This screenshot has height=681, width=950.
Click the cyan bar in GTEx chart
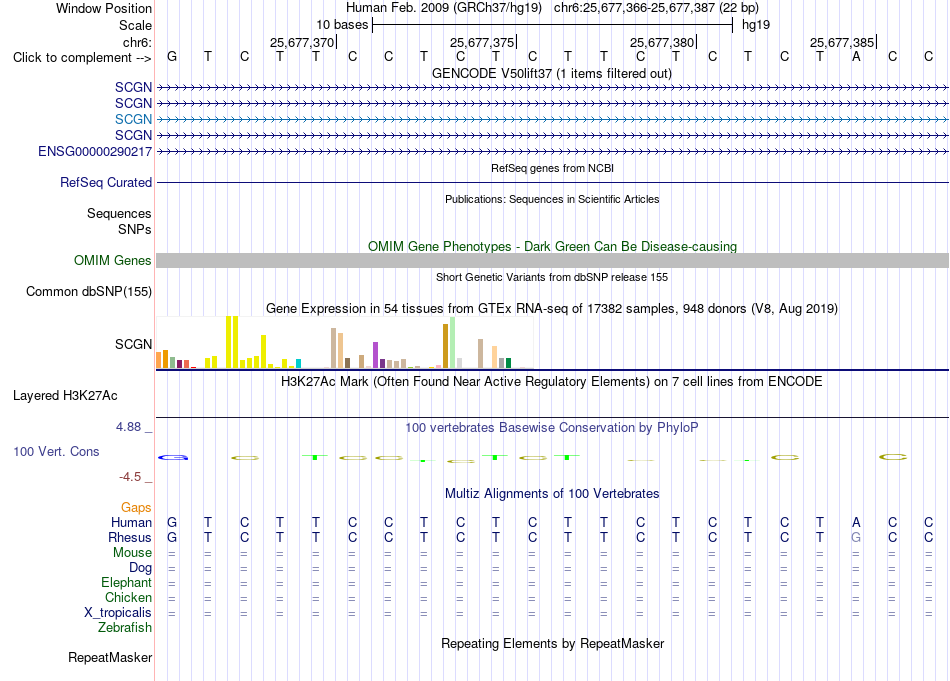tap(299, 364)
